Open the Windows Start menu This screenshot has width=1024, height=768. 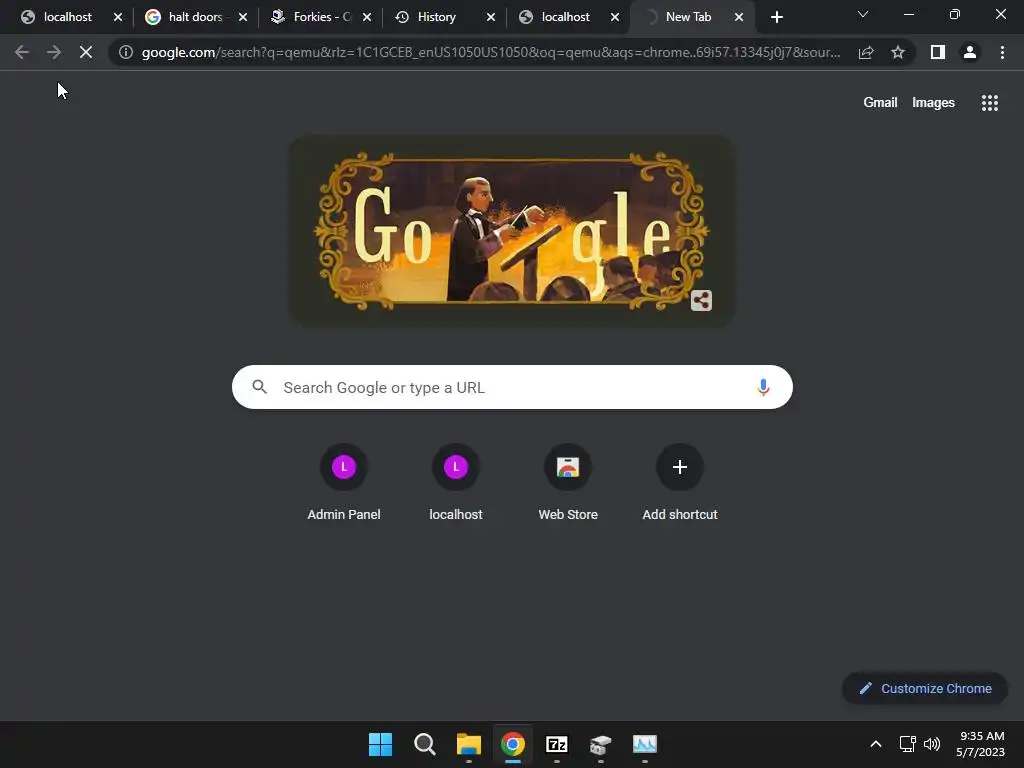(x=380, y=744)
